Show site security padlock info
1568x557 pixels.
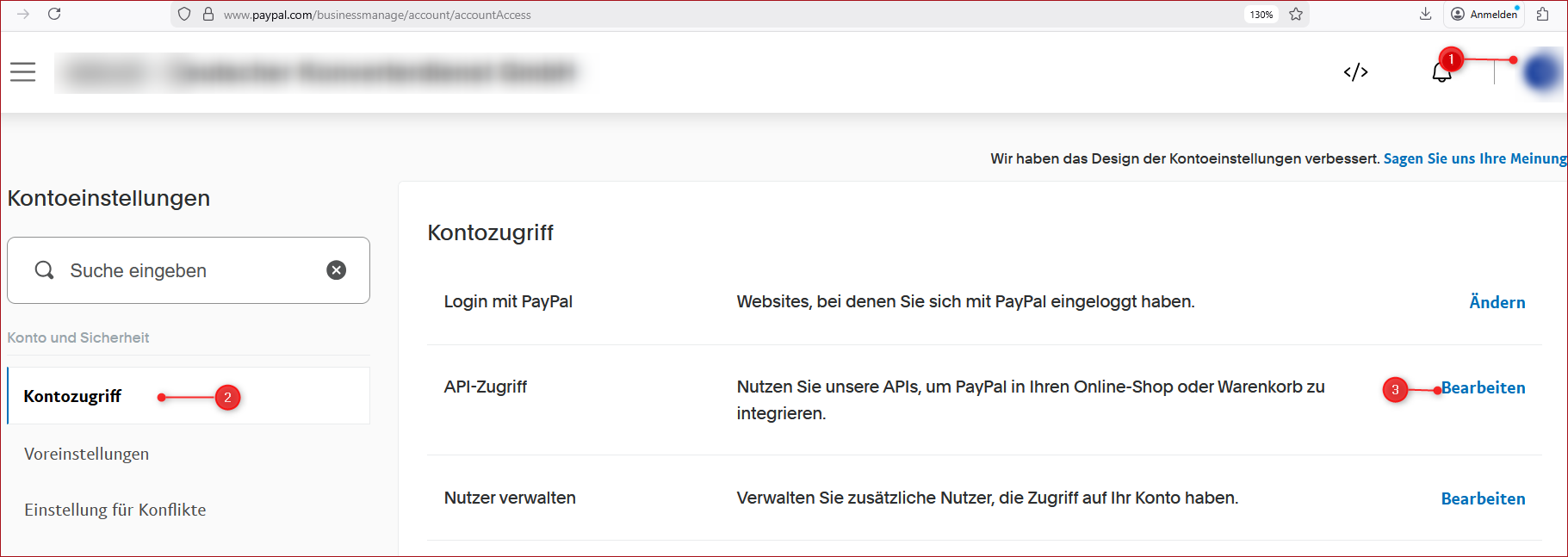point(208,14)
